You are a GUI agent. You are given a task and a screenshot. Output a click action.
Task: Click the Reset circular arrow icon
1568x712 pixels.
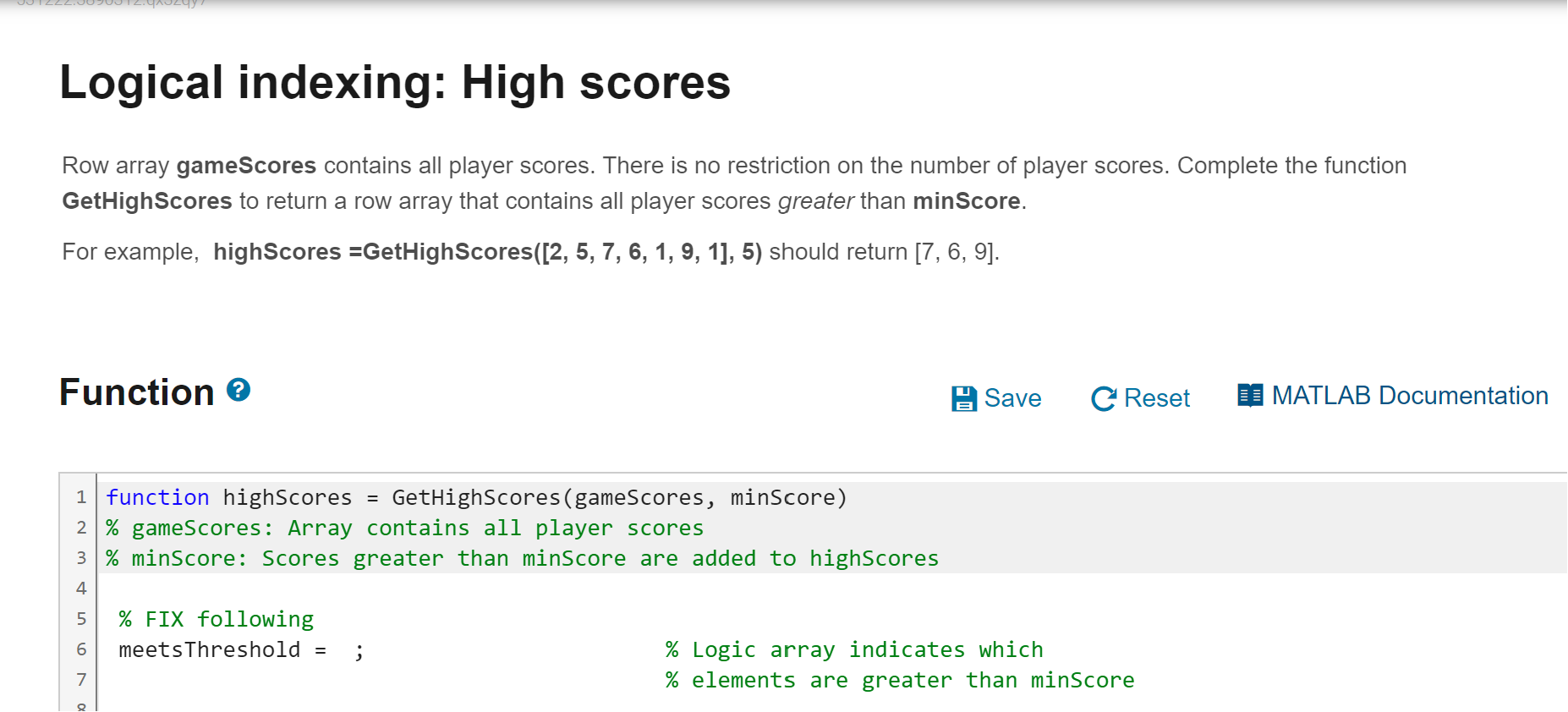(1104, 398)
